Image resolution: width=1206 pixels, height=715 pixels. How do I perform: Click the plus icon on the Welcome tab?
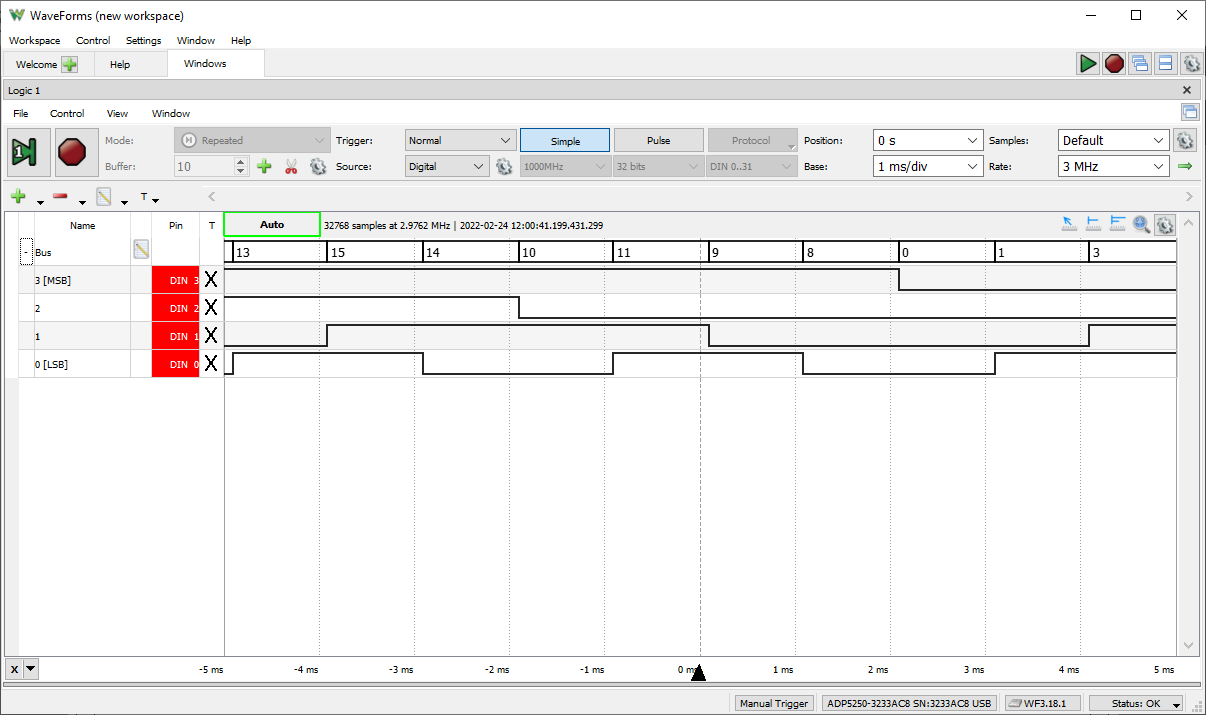69,64
